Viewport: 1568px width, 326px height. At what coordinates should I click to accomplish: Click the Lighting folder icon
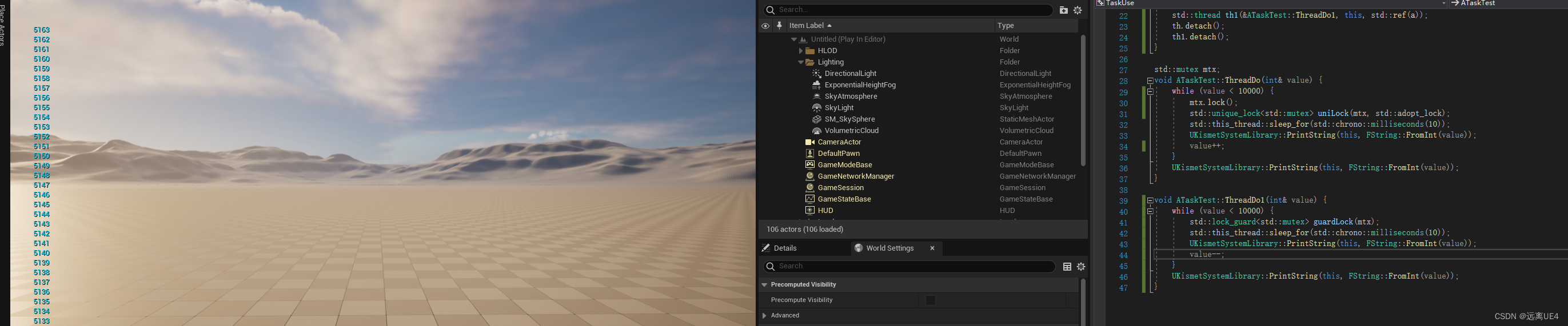(x=810, y=62)
